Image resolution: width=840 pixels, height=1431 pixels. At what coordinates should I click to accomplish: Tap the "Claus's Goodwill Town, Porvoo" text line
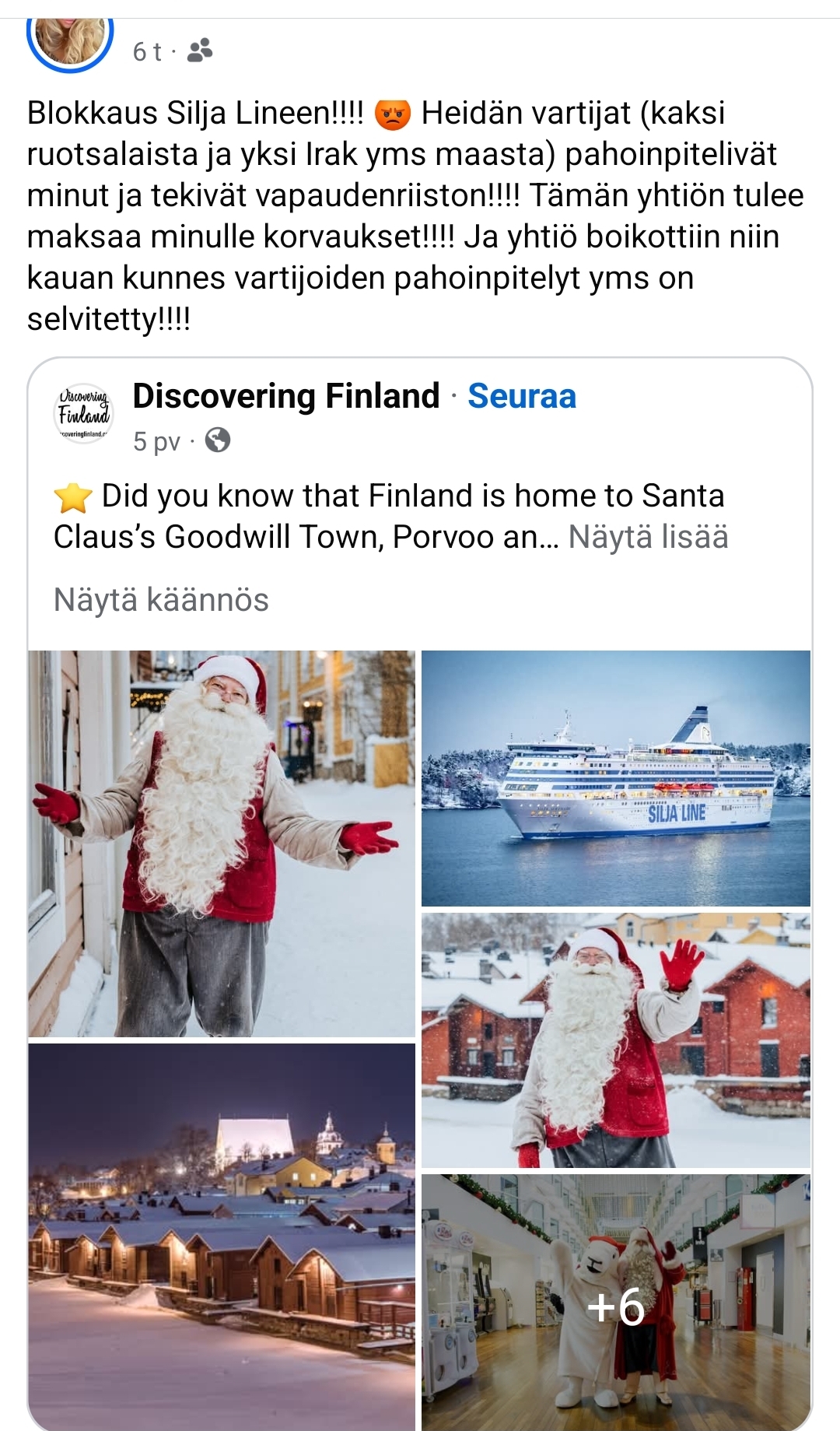(305, 537)
